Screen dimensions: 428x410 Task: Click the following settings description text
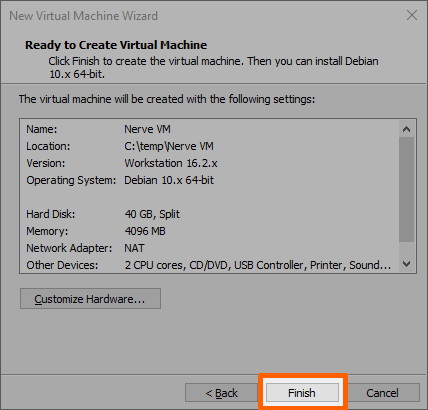(x=167, y=99)
